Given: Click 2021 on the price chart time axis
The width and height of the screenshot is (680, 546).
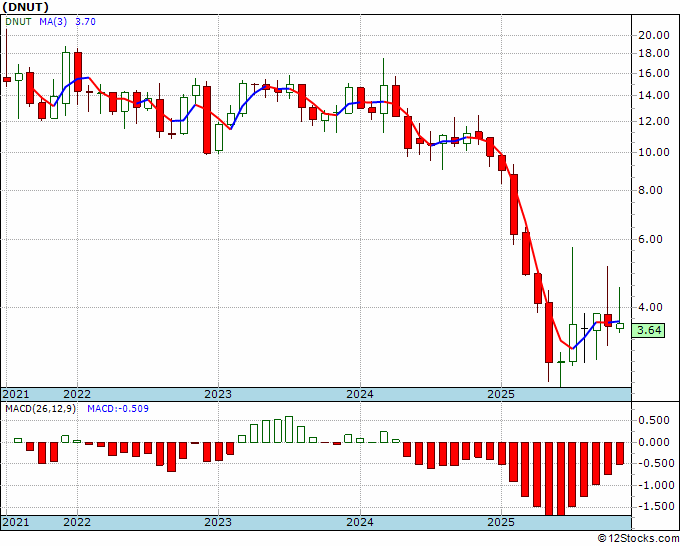Looking at the screenshot, I should tap(16, 394).
